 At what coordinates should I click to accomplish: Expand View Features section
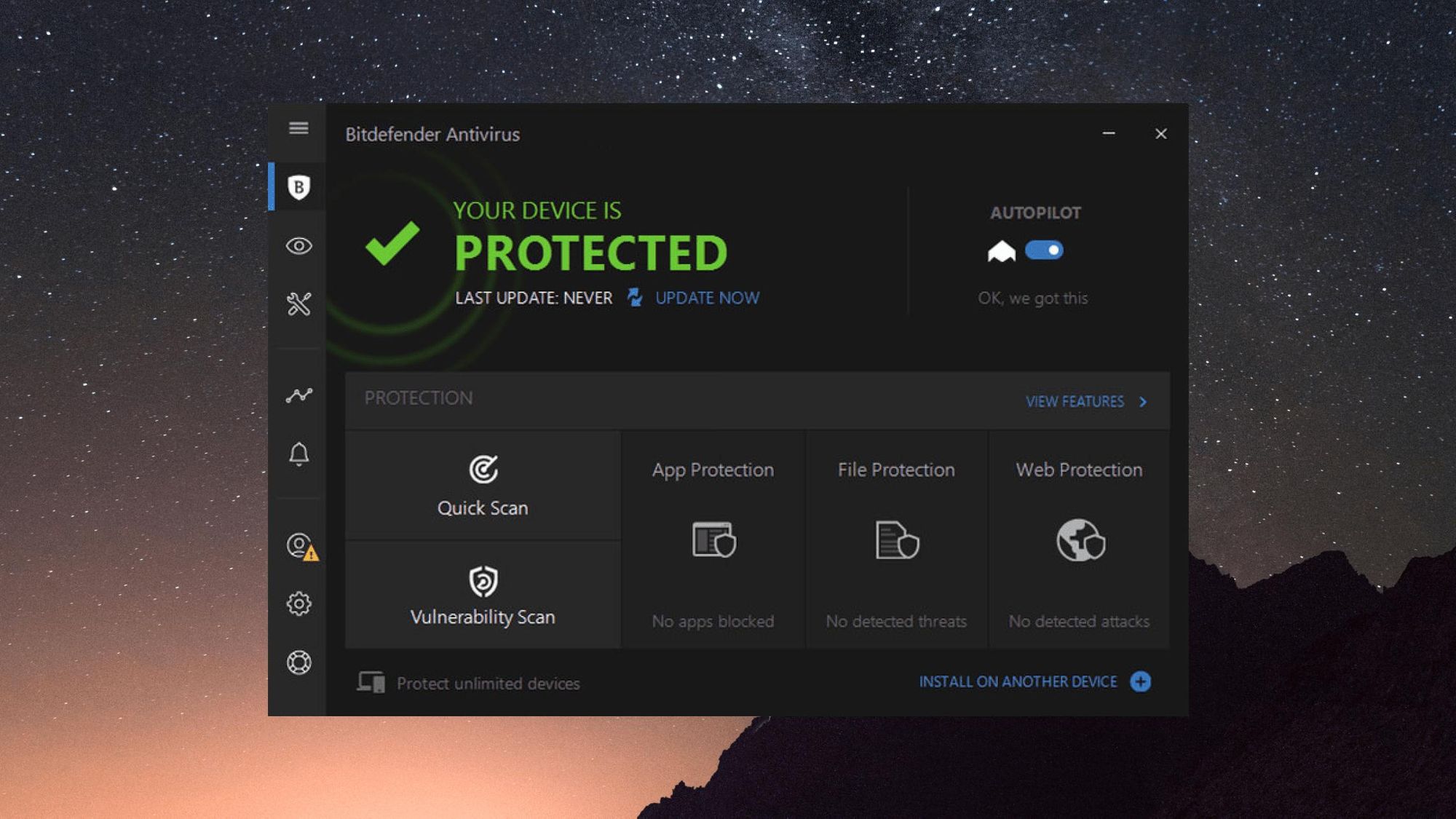point(1086,401)
